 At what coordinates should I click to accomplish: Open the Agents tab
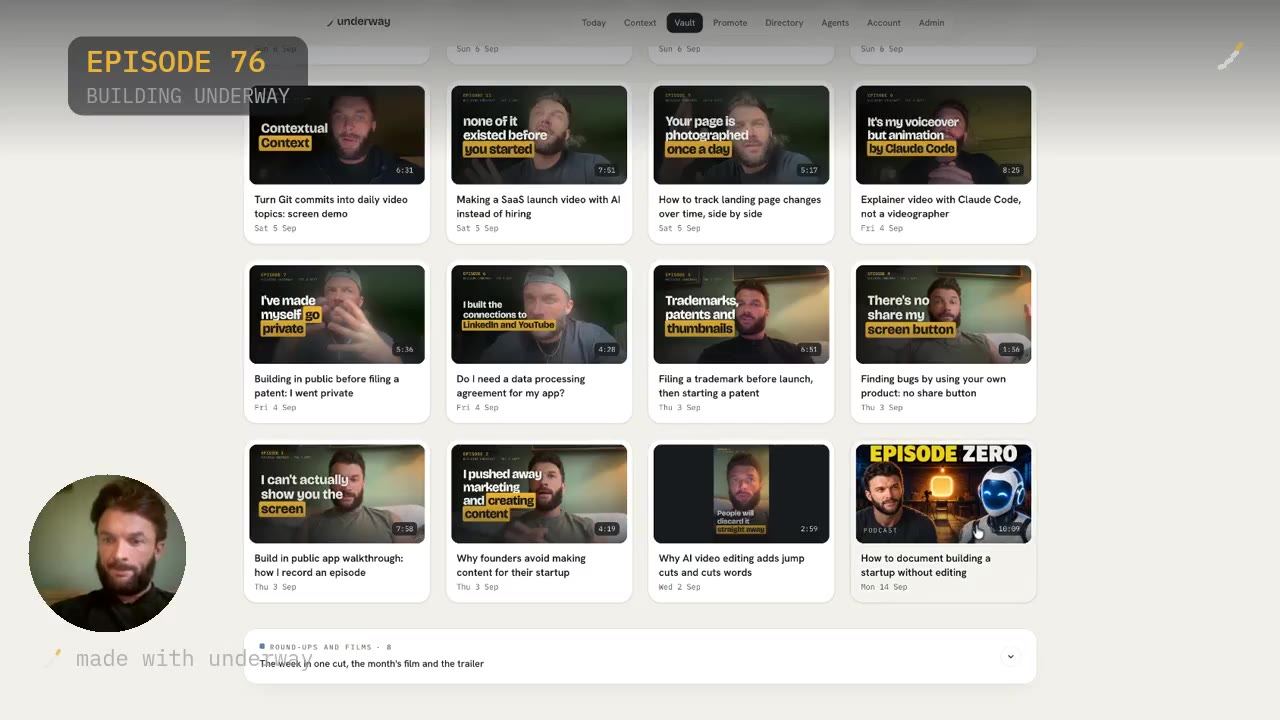(x=835, y=23)
